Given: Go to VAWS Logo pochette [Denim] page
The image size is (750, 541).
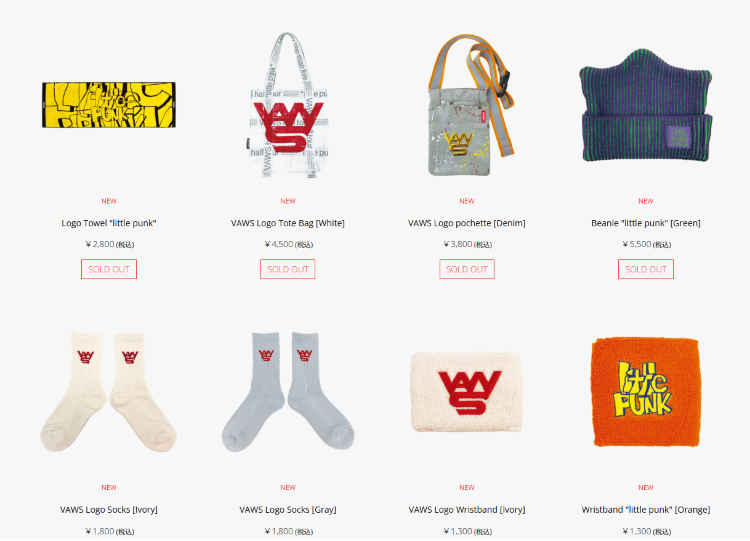Looking at the screenshot, I should tap(467, 223).
